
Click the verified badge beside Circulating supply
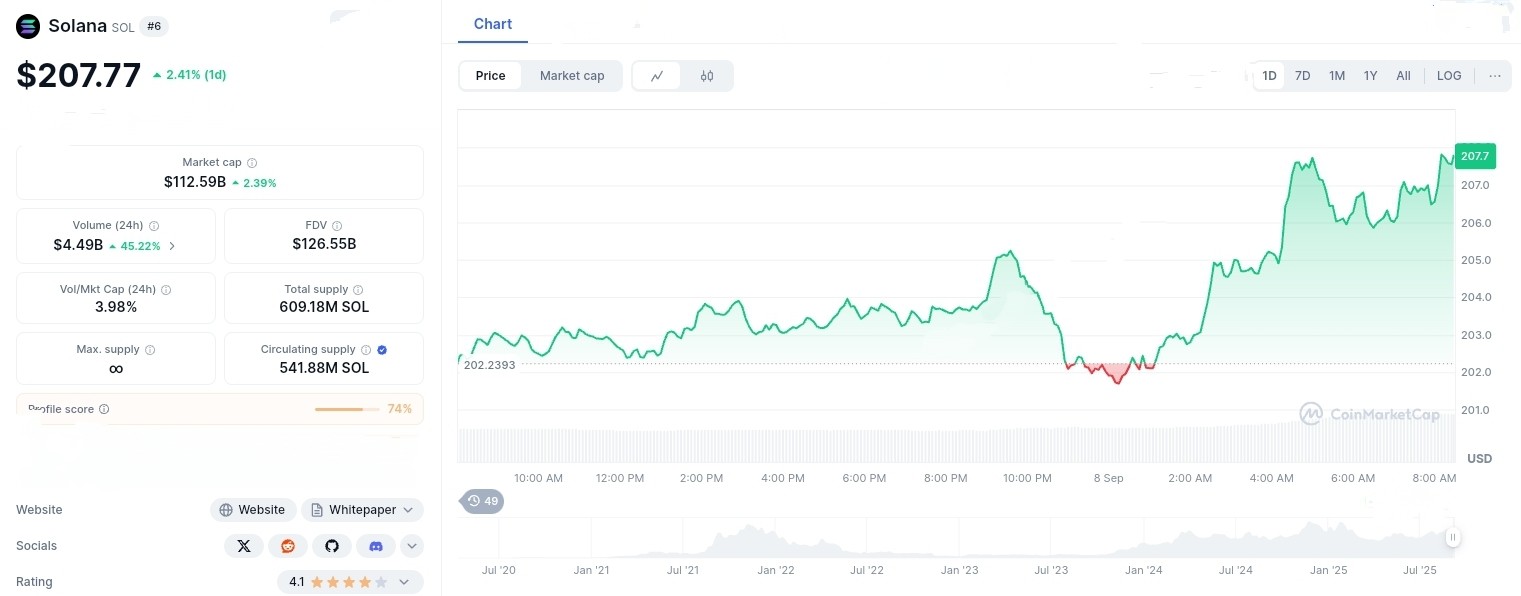click(x=383, y=350)
